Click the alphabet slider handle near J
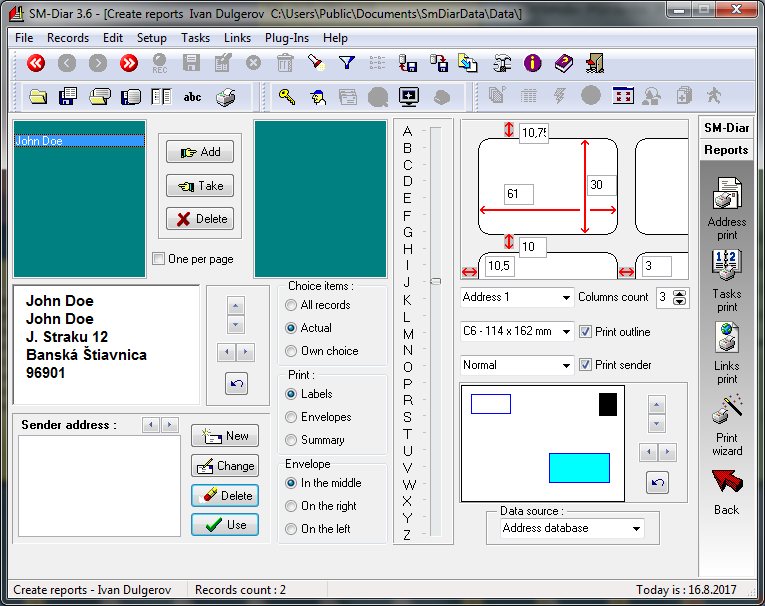The height and width of the screenshot is (606, 765). click(436, 282)
